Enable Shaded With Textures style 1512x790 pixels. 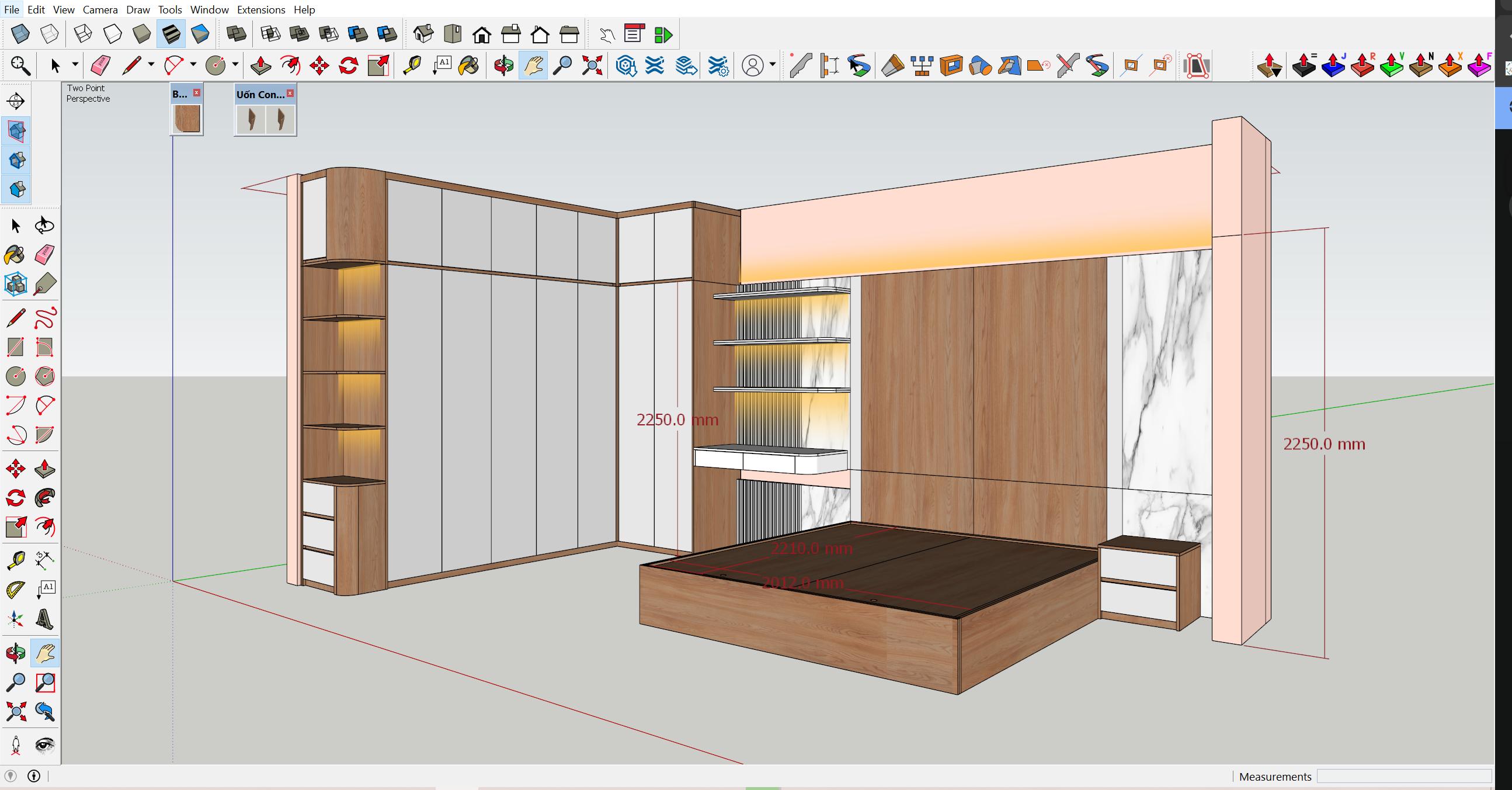click(171, 34)
